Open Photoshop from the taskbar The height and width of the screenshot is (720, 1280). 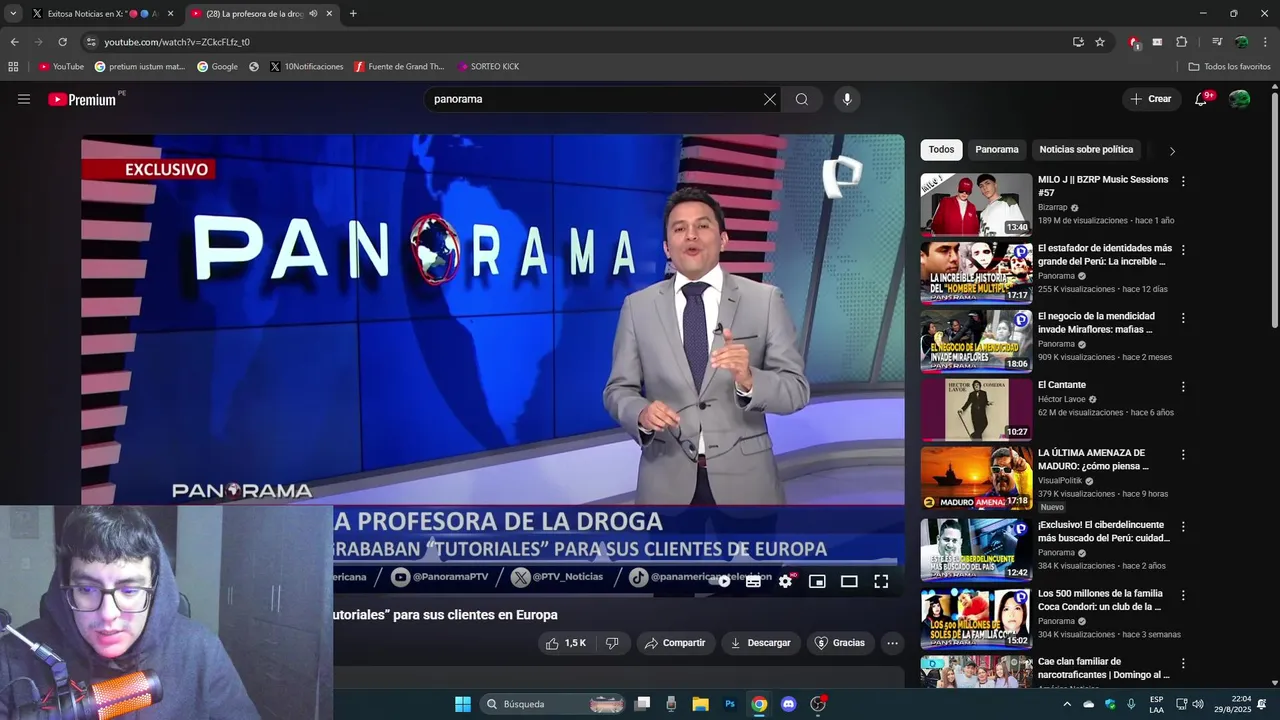click(x=730, y=704)
